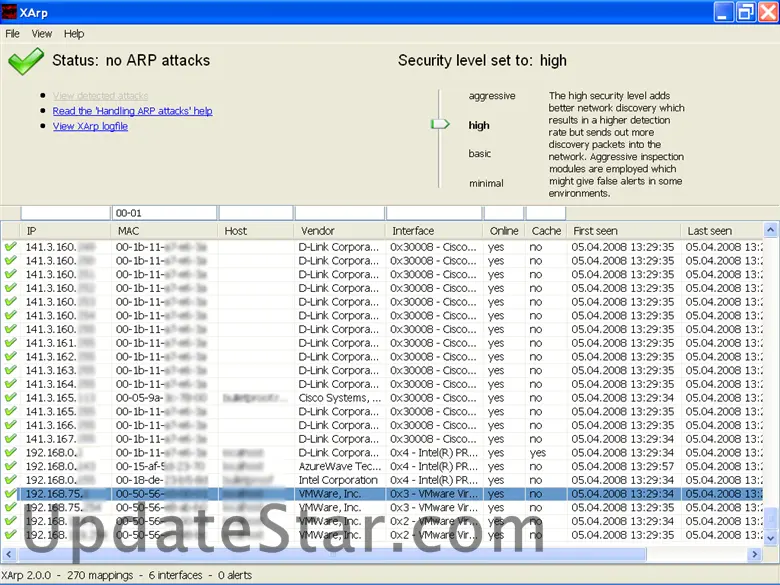Click green checkmark beside Intel Corporation row
Viewport: 780px width, 585px height.
coord(11,480)
